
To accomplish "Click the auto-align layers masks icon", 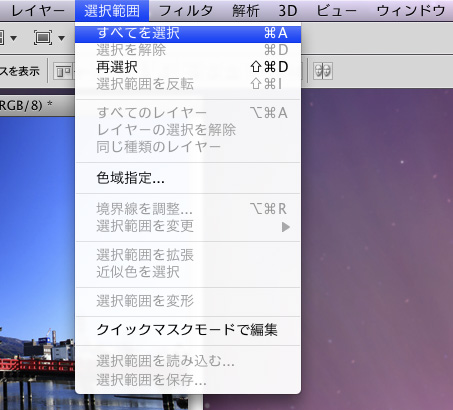I will click(x=323, y=71).
